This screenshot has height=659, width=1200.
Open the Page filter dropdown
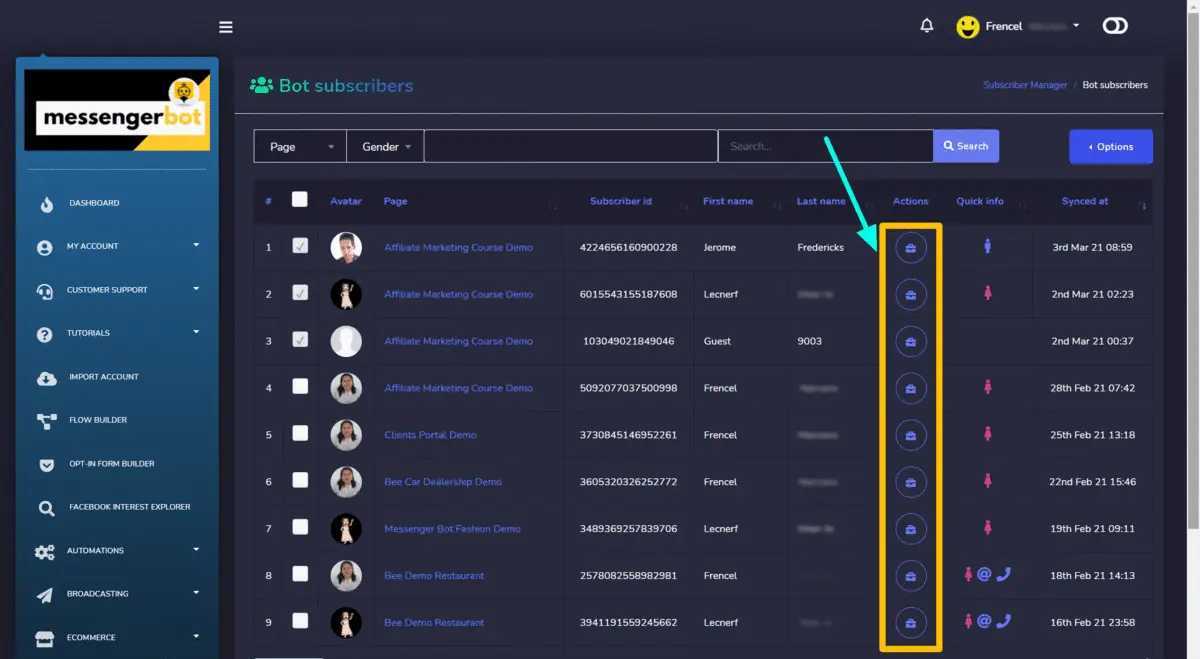(300, 146)
